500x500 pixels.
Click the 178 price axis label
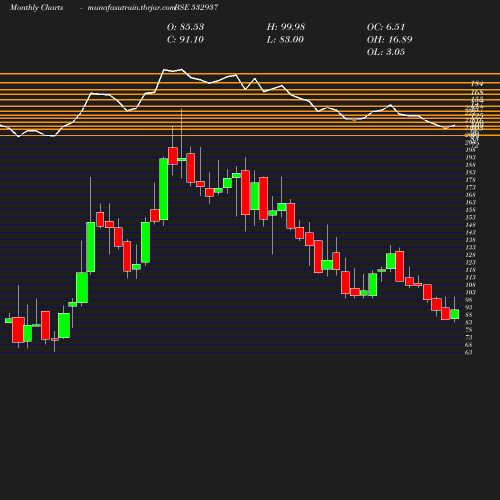tap(470, 180)
